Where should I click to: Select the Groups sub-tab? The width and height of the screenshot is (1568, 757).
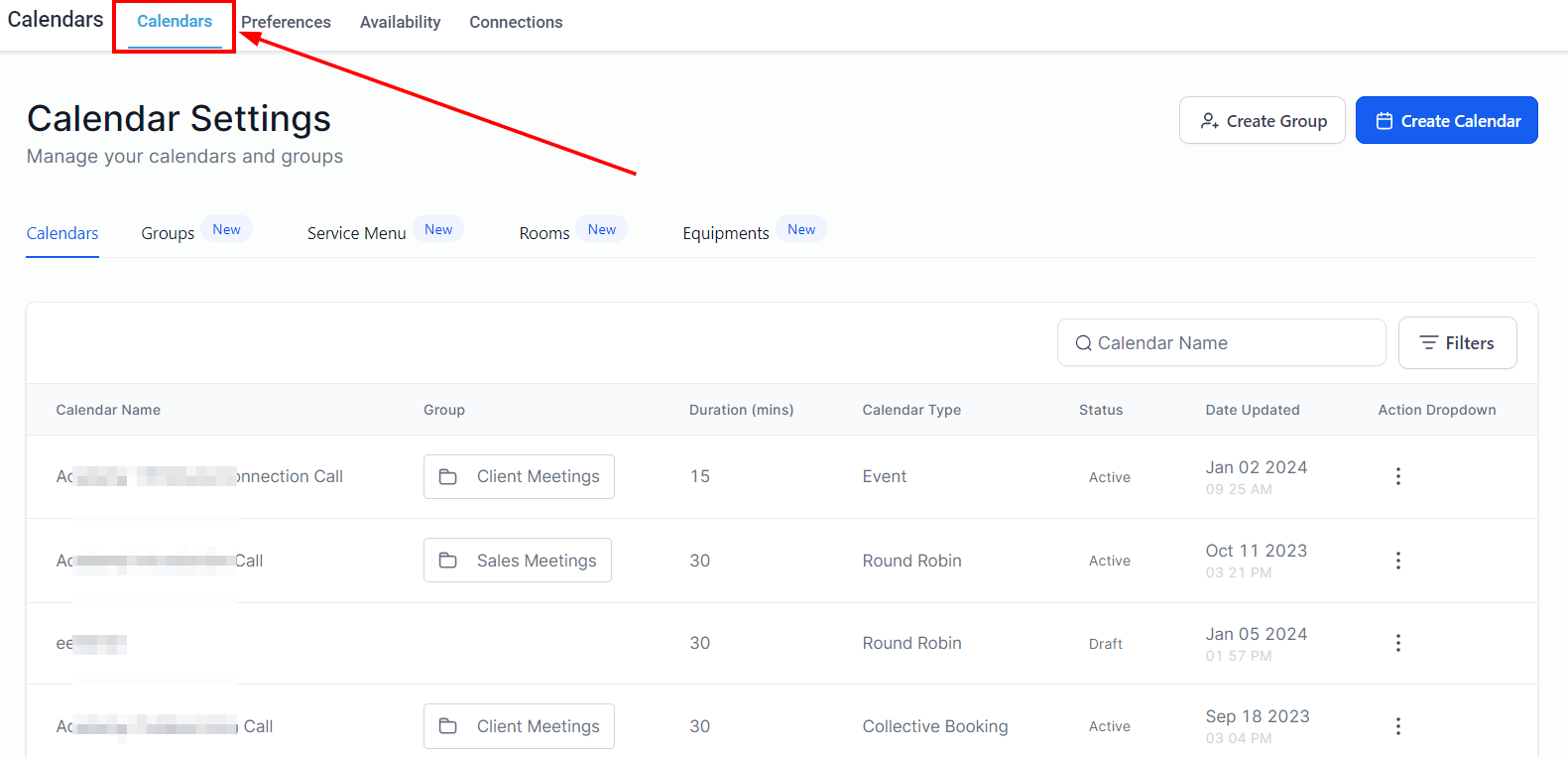pyautogui.click(x=168, y=233)
